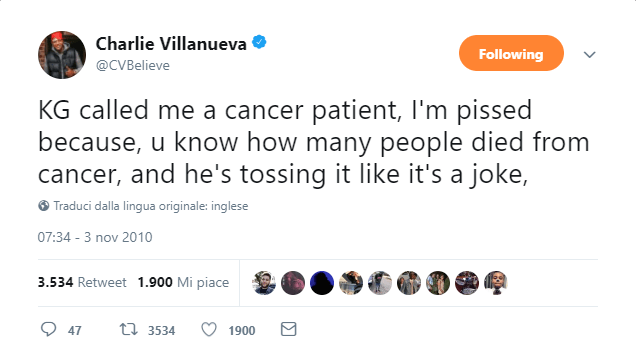
Task: View the 1.900 Mi piace list
Action: (x=183, y=282)
